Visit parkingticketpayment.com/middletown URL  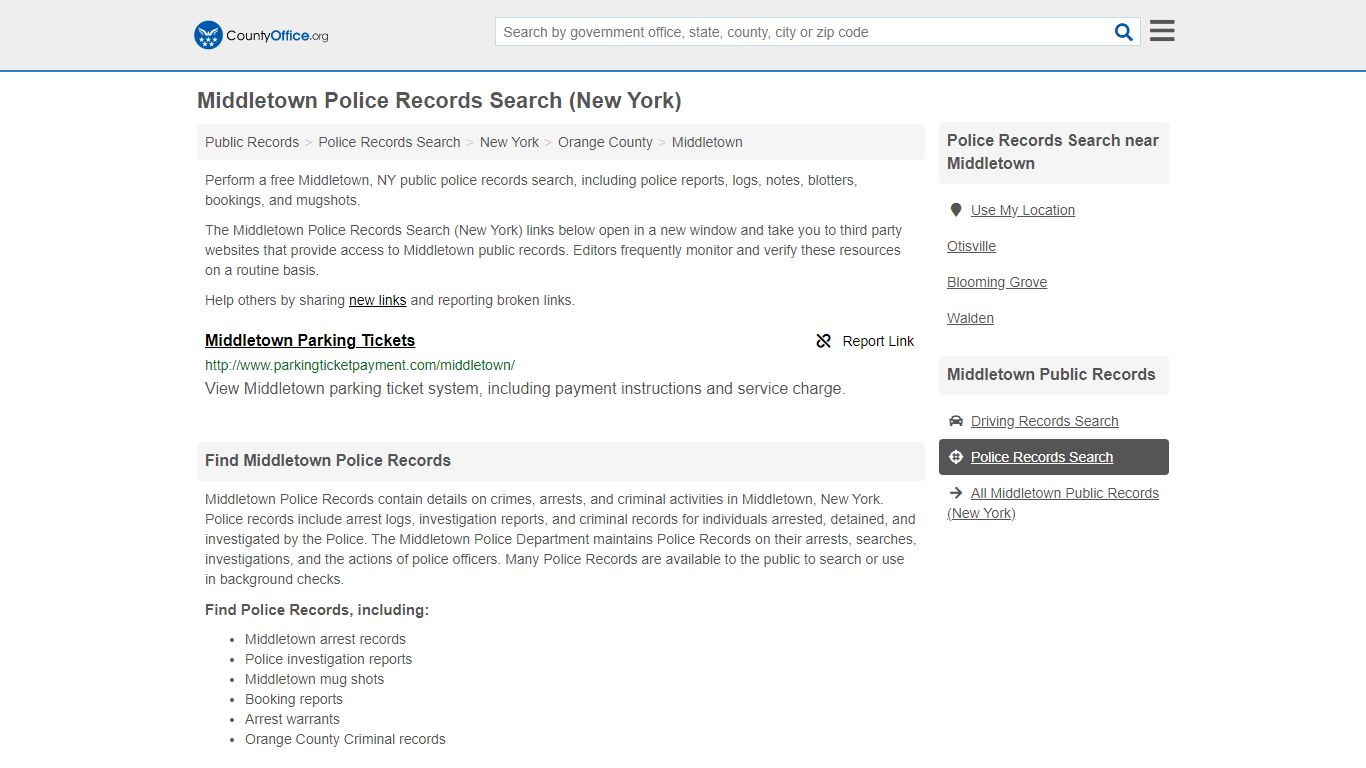[x=360, y=365]
